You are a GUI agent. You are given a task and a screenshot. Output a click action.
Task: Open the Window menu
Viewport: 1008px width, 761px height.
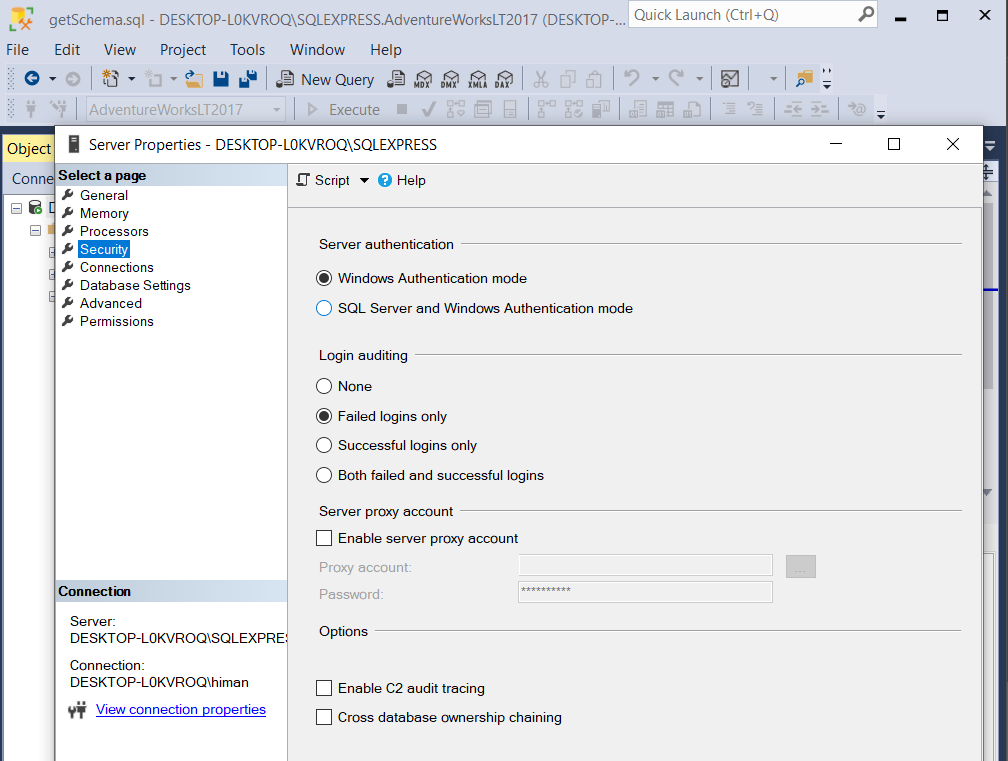(317, 49)
